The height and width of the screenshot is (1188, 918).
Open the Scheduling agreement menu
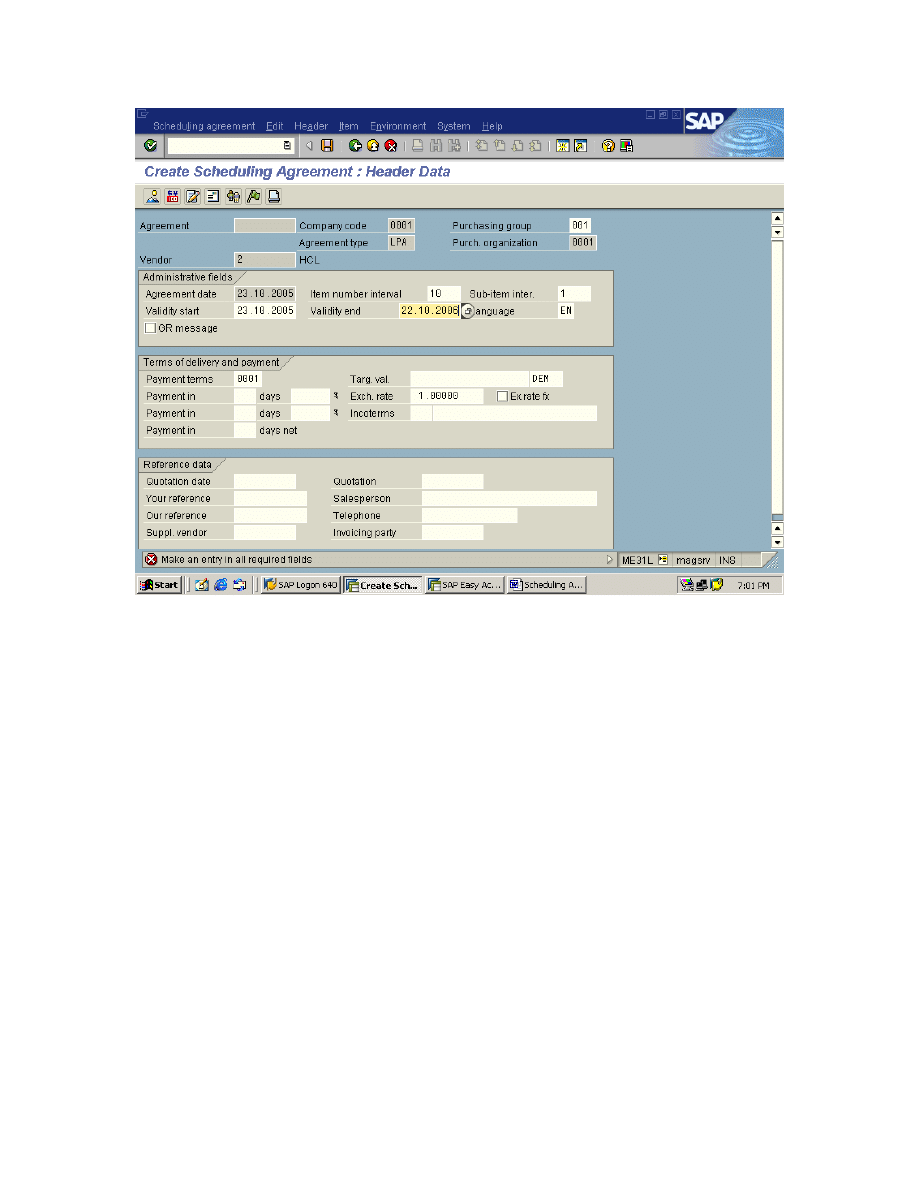203,126
